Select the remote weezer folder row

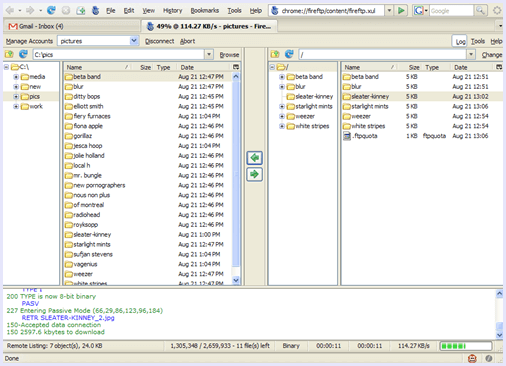(422, 116)
